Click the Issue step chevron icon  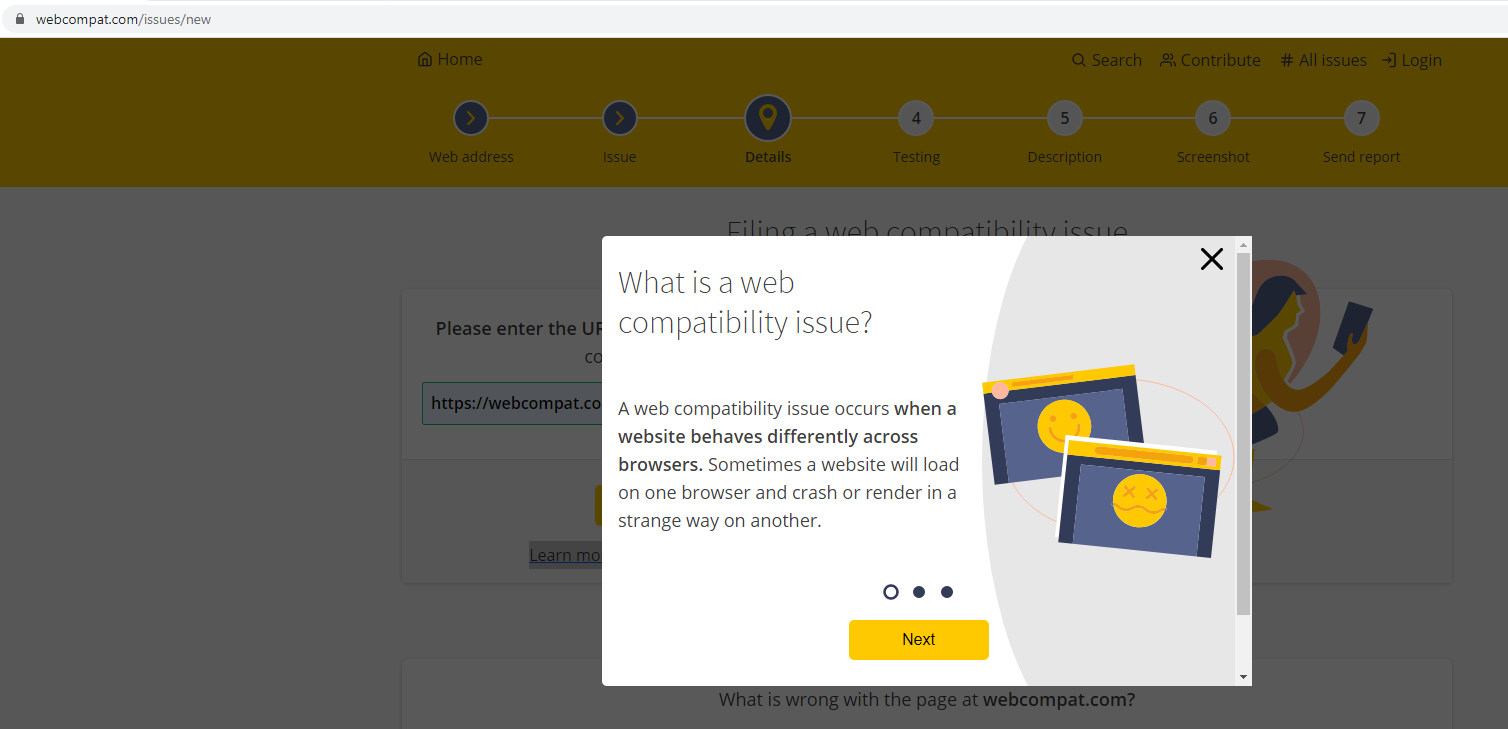click(x=620, y=117)
